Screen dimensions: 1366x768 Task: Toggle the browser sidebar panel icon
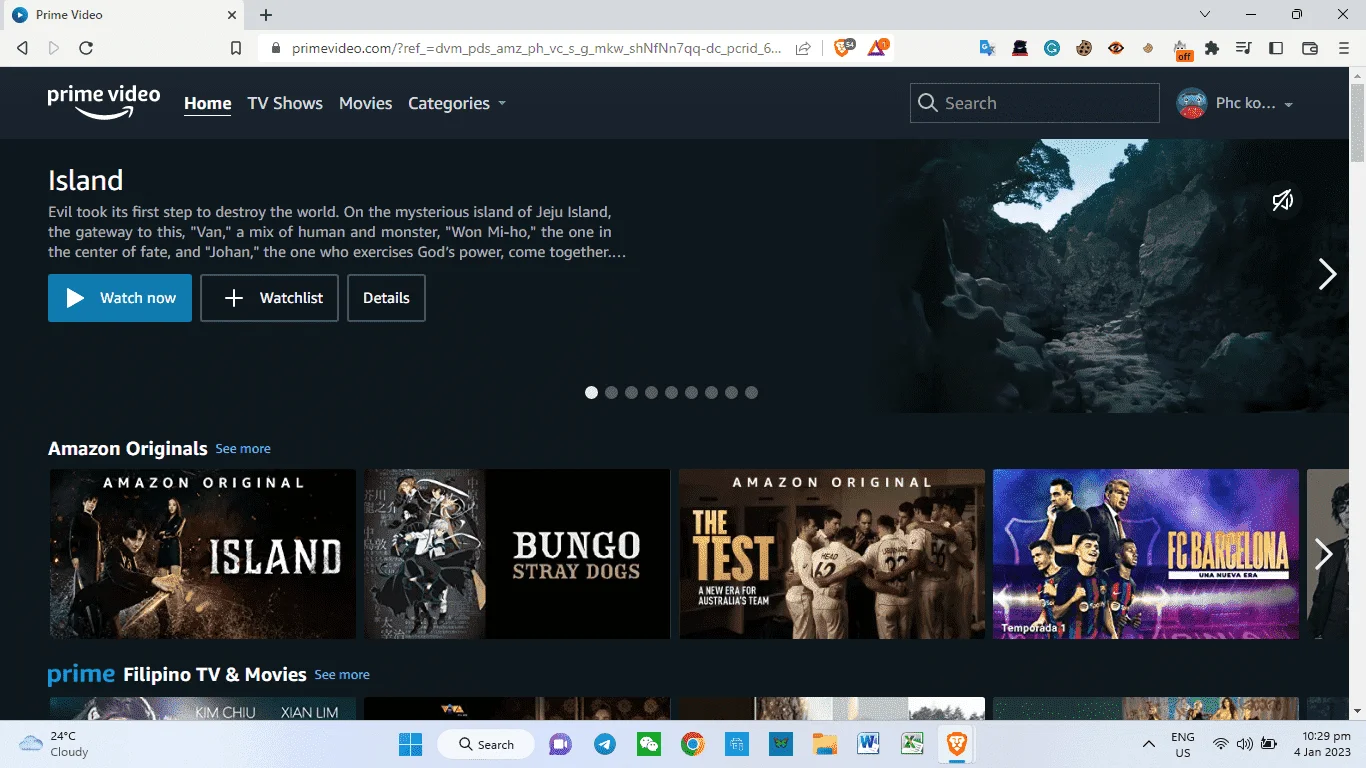point(1276,47)
